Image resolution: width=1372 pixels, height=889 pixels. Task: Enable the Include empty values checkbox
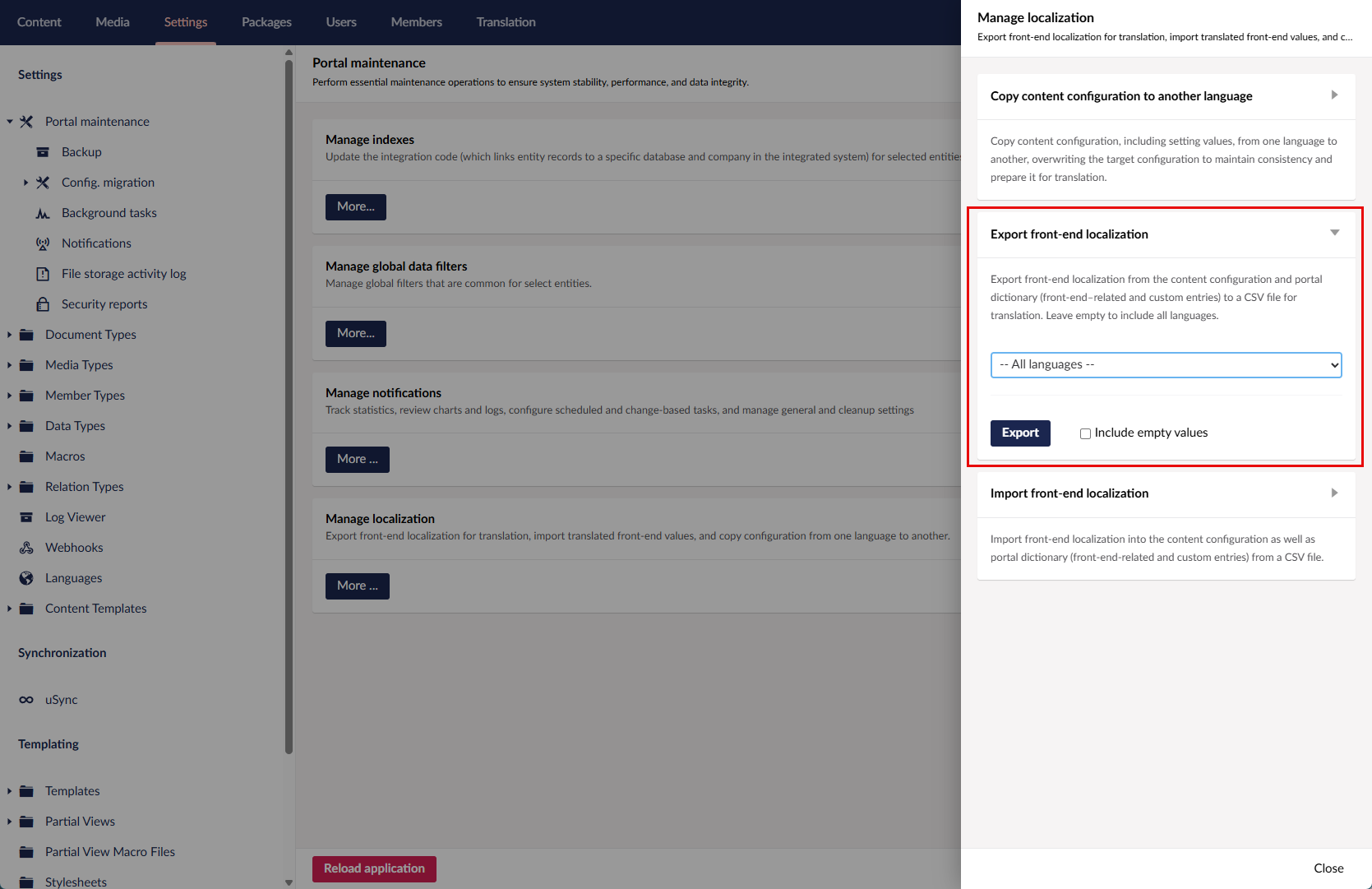pos(1085,433)
